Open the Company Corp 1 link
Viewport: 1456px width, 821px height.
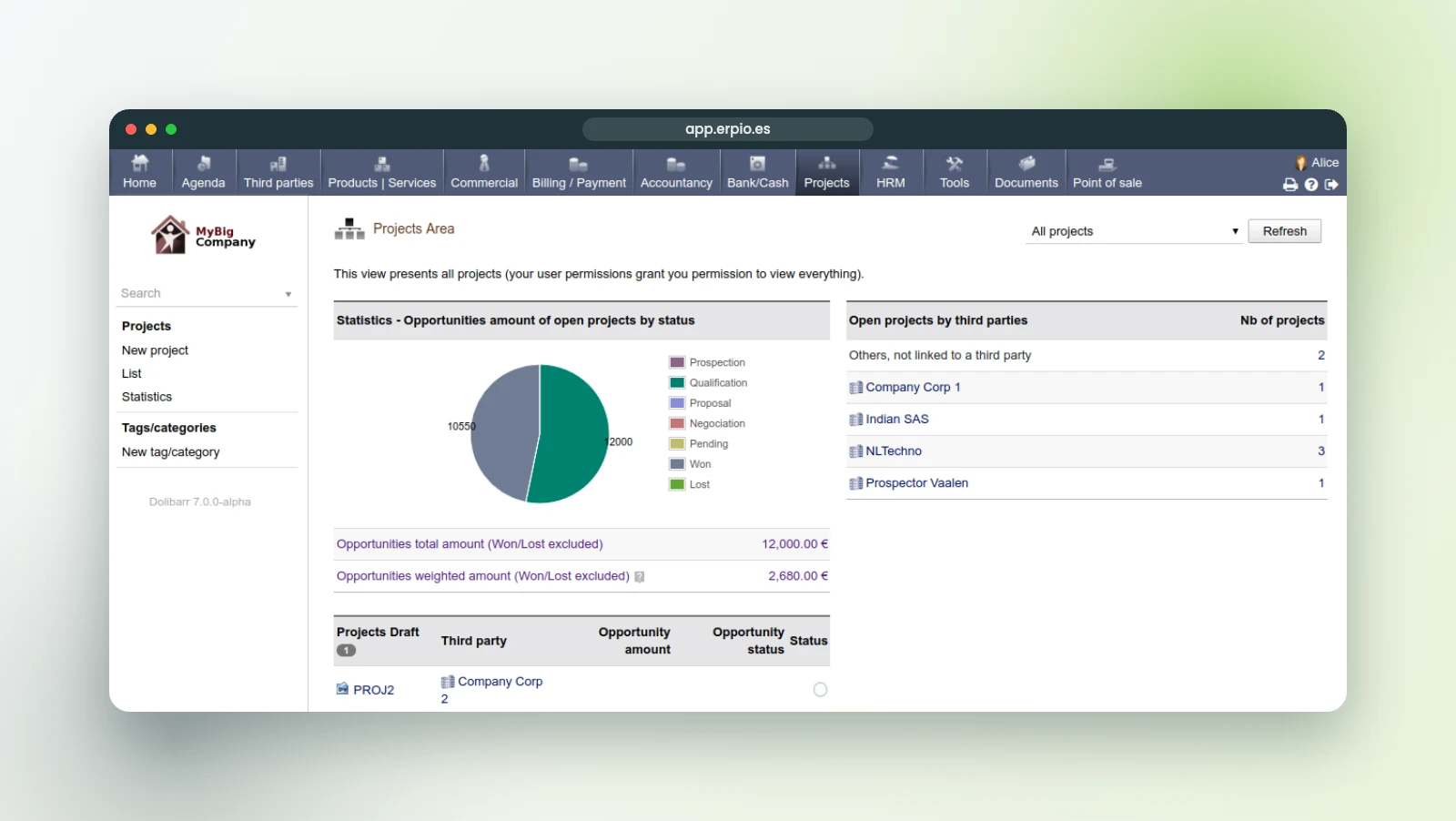[913, 388]
